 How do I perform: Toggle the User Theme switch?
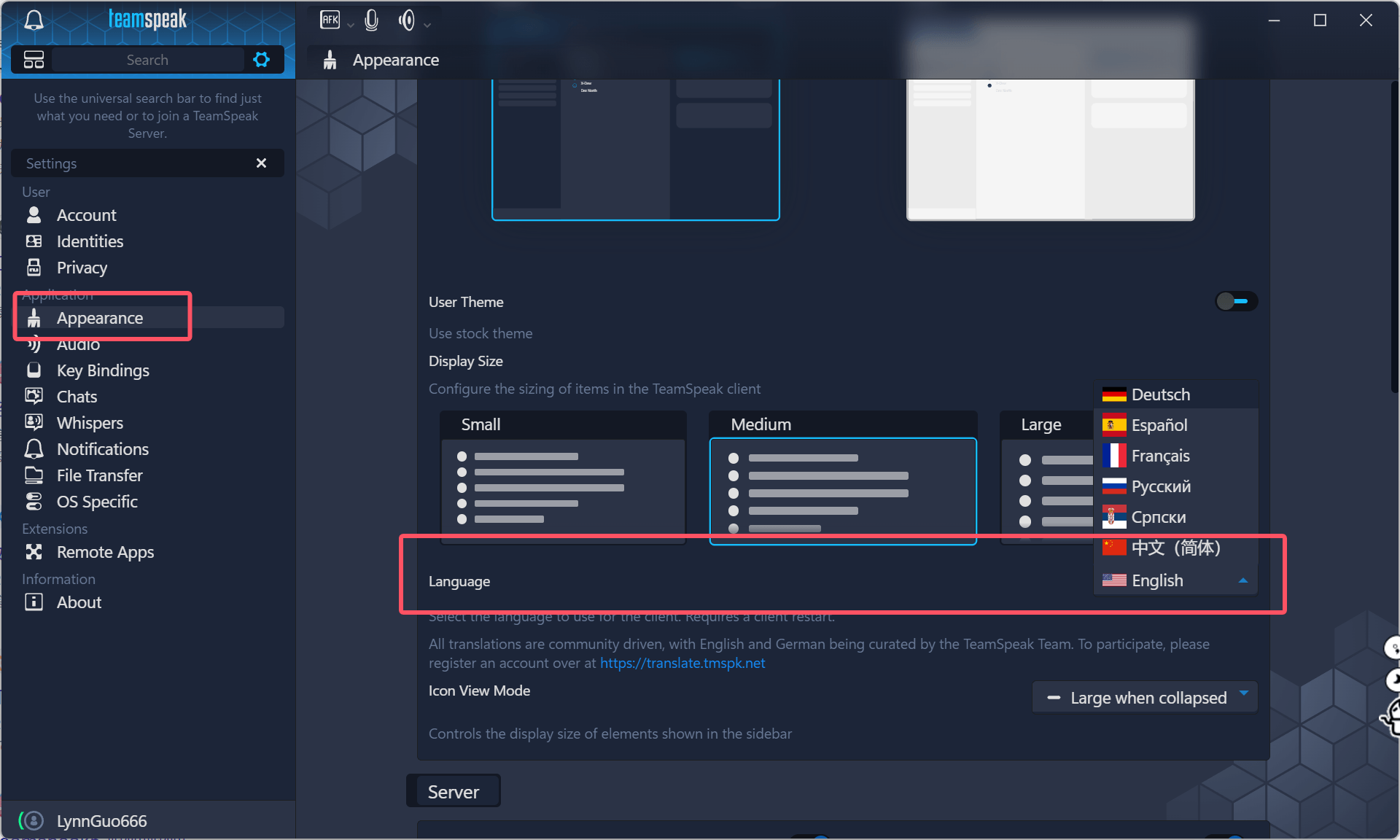click(1236, 301)
